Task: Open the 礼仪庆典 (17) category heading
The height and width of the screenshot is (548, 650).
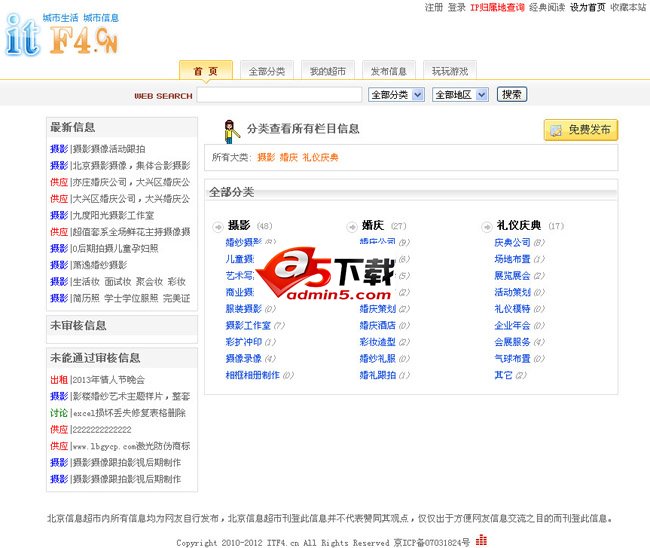Action: [x=519, y=225]
